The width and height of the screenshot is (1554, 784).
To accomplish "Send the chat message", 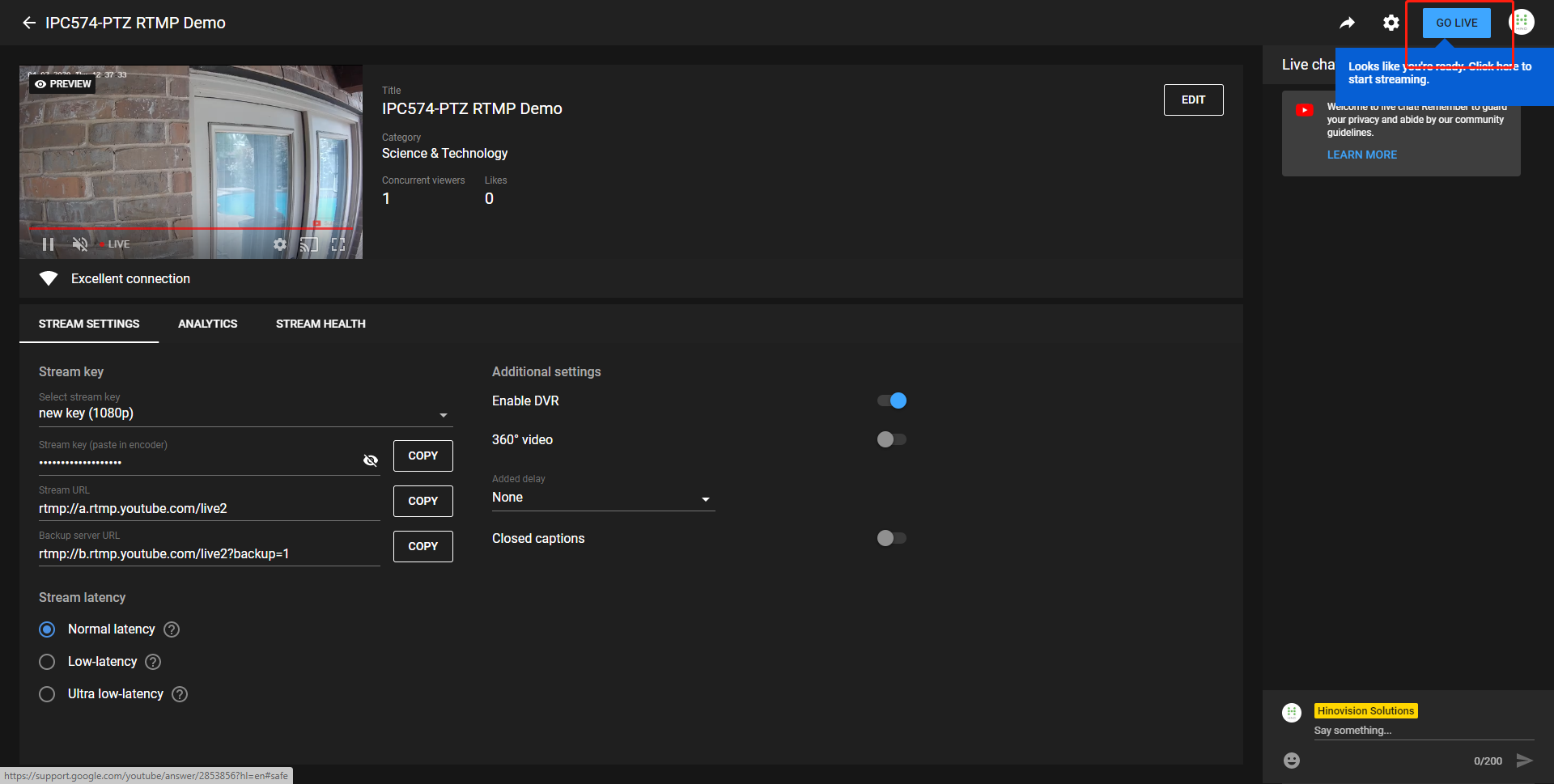I will point(1524,761).
